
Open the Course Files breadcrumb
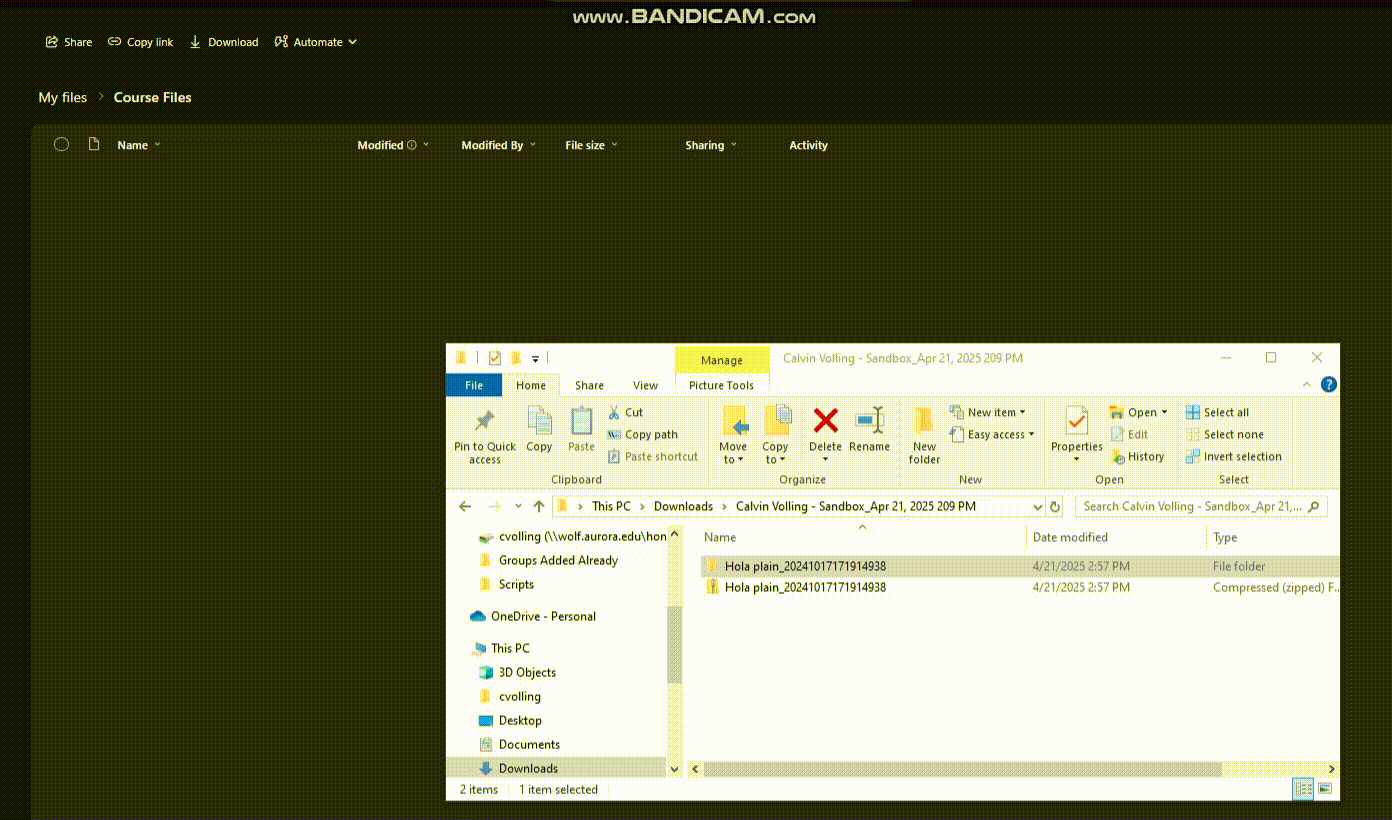click(152, 97)
